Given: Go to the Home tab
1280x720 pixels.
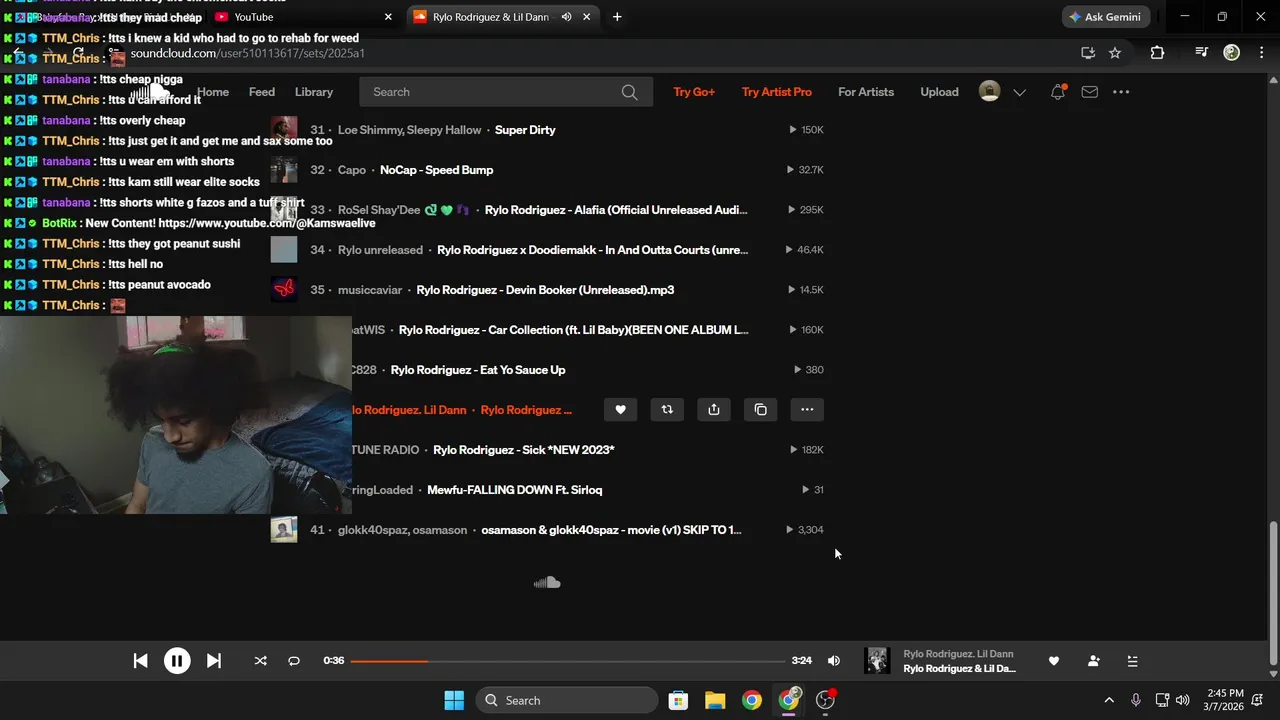Looking at the screenshot, I should pos(213,92).
